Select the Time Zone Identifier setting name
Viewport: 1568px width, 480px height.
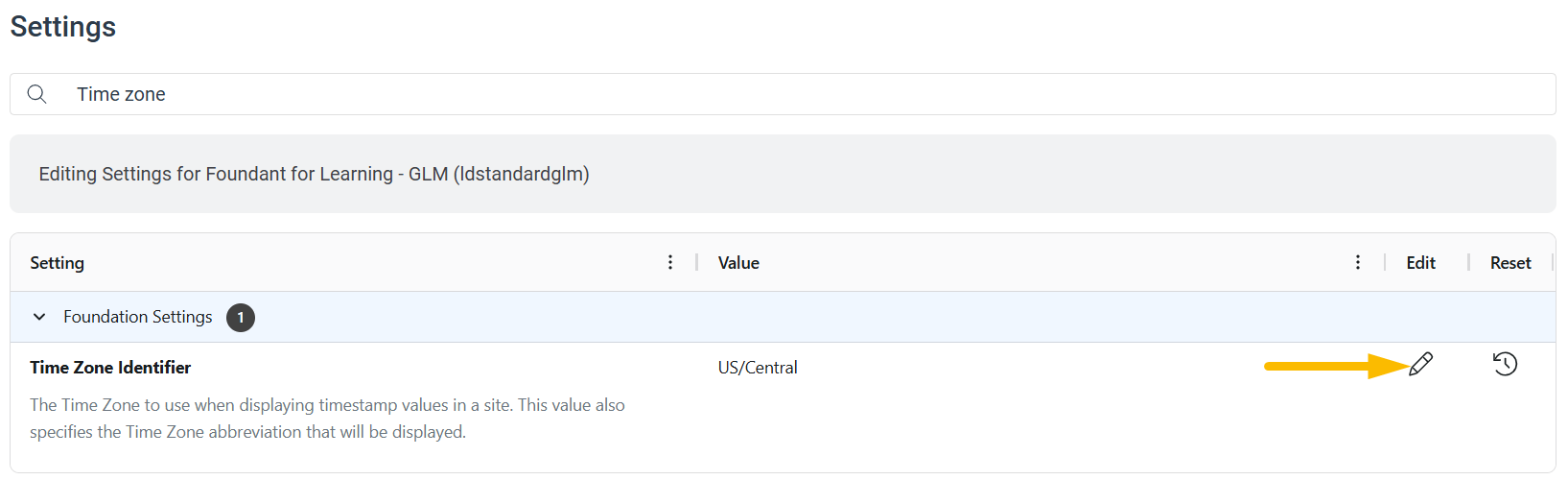[x=110, y=368]
